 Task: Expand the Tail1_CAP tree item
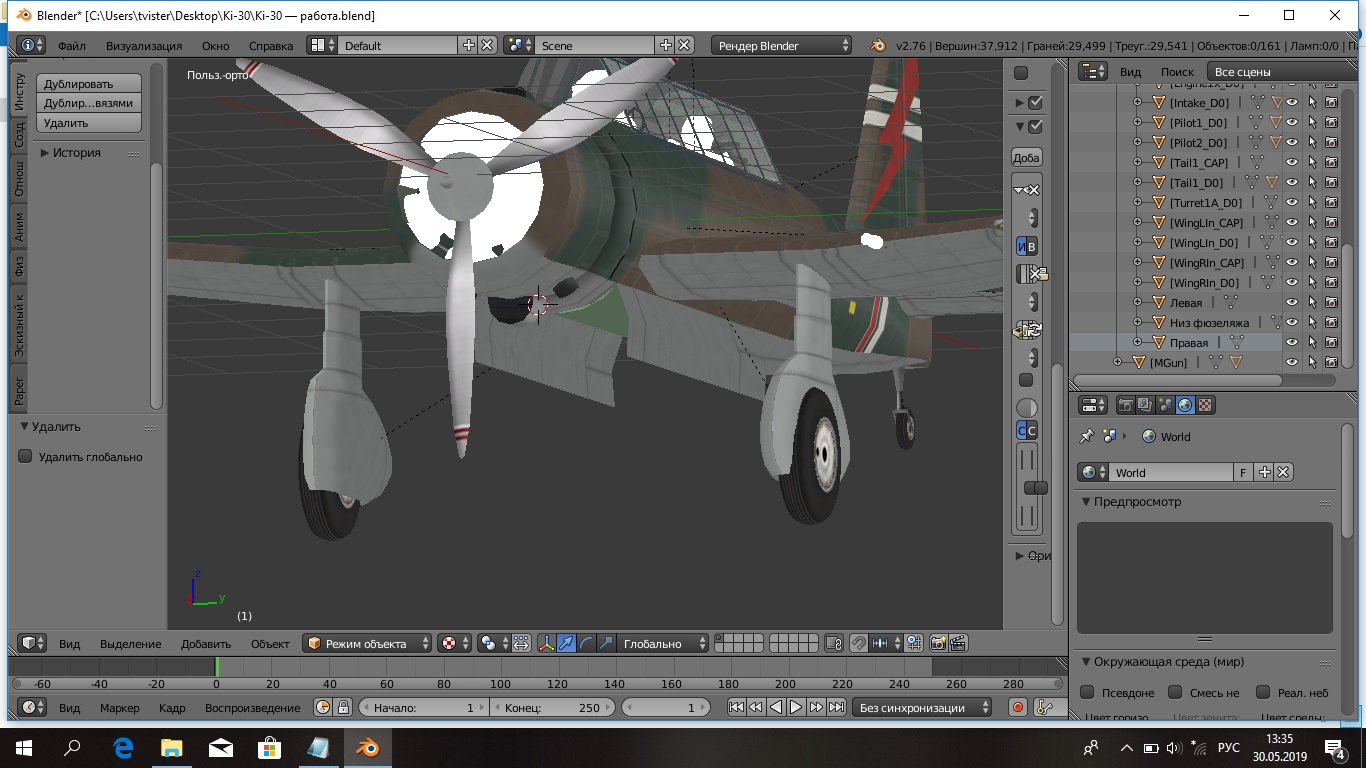1137,162
